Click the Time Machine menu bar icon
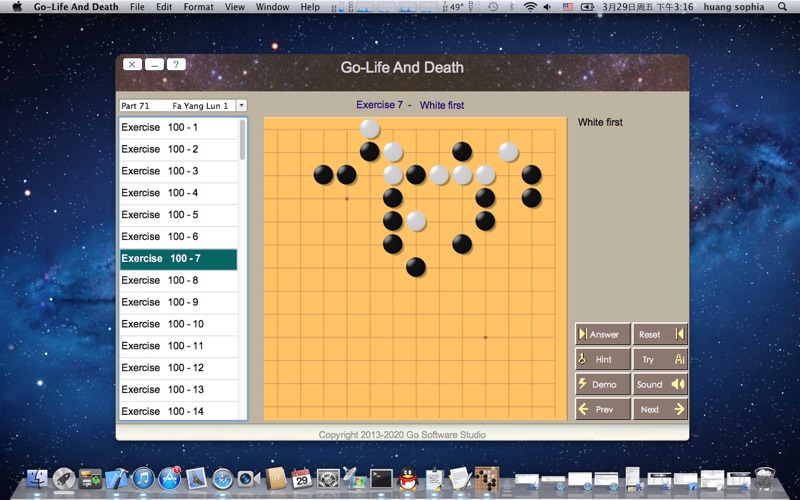The height and width of the screenshot is (500, 800). pos(493,7)
